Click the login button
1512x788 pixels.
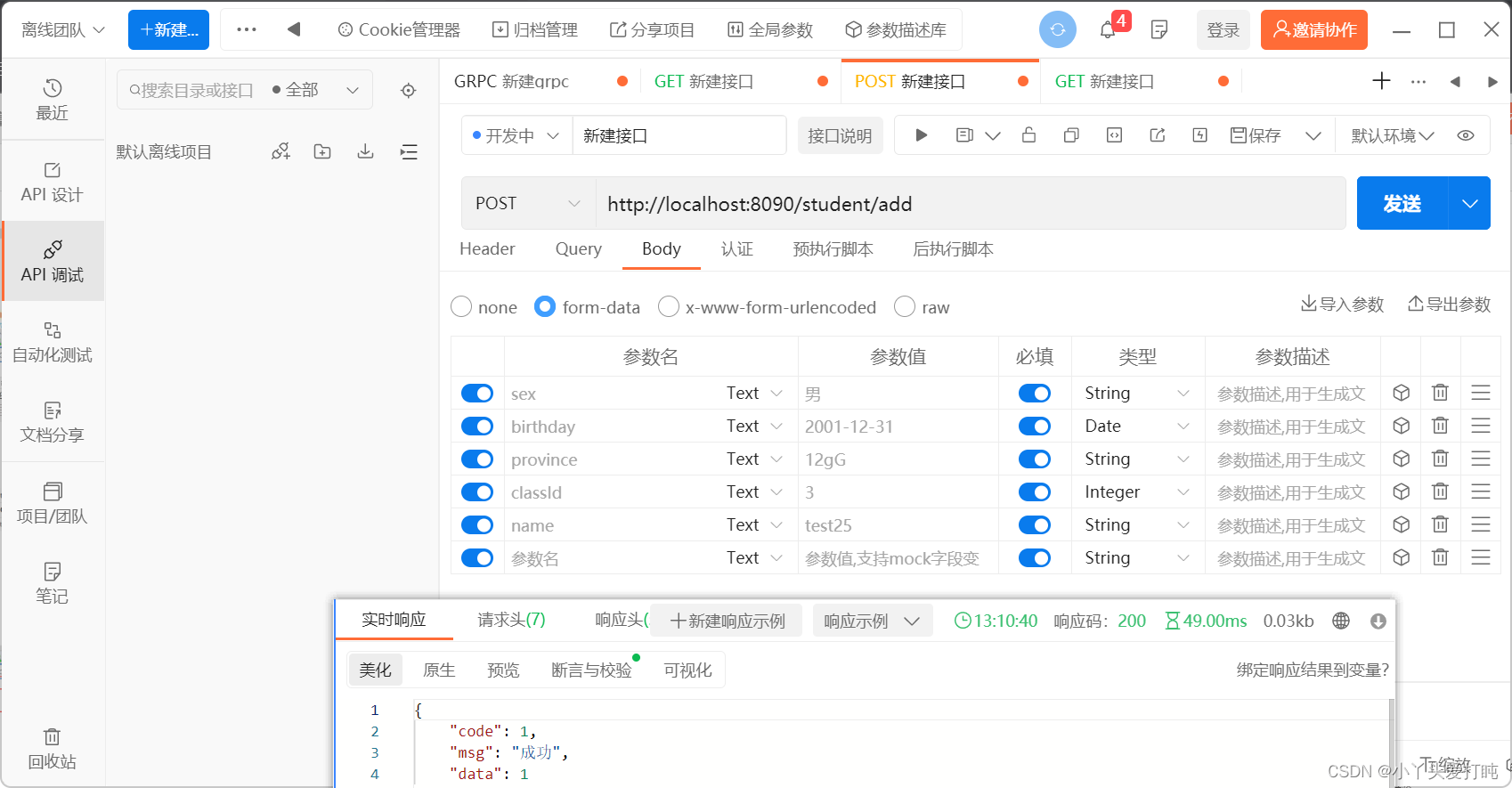pyautogui.click(x=1223, y=30)
